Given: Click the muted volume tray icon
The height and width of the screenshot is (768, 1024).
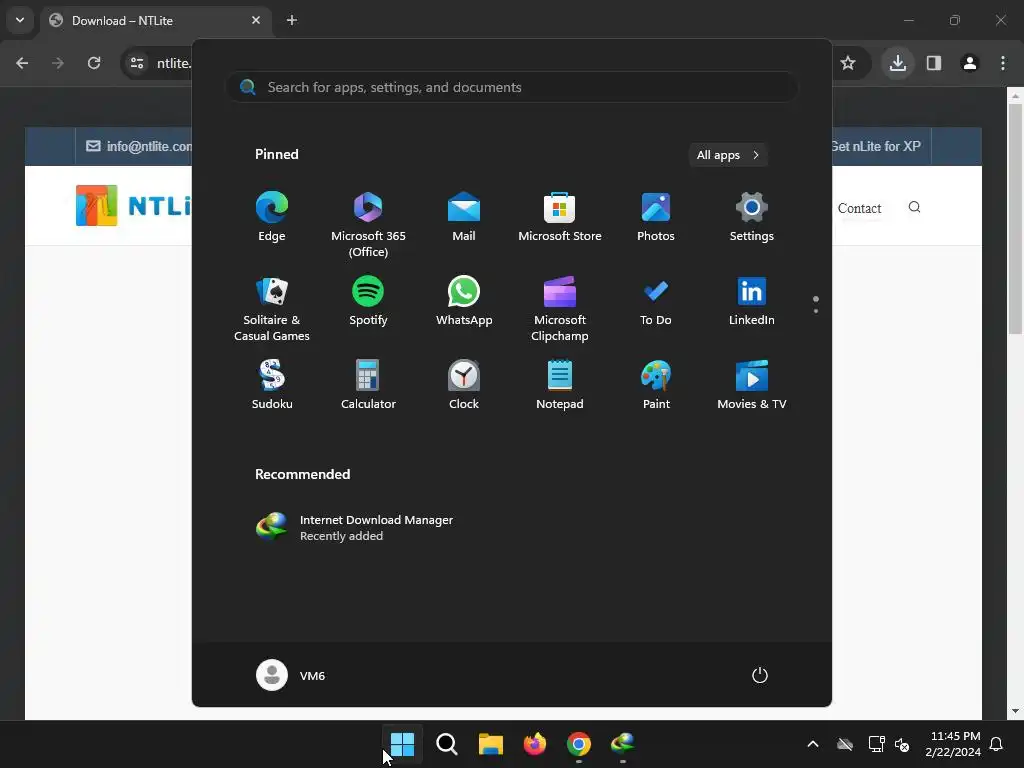Looking at the screenshot, I should point(902,744).
